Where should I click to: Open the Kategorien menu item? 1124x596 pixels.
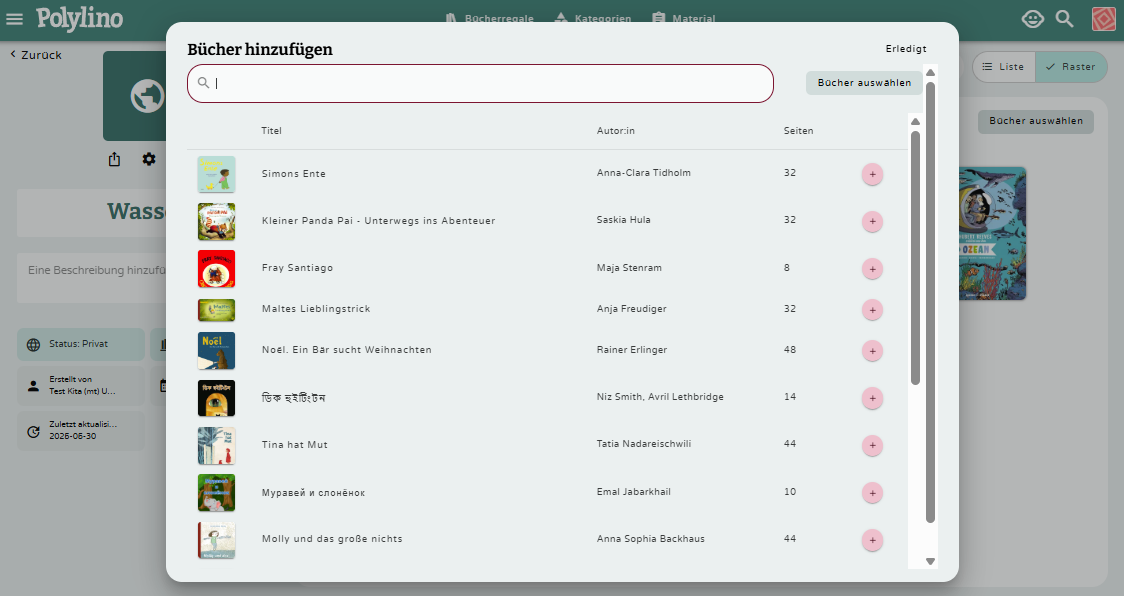pyautogui.click(x=592, y=19)
